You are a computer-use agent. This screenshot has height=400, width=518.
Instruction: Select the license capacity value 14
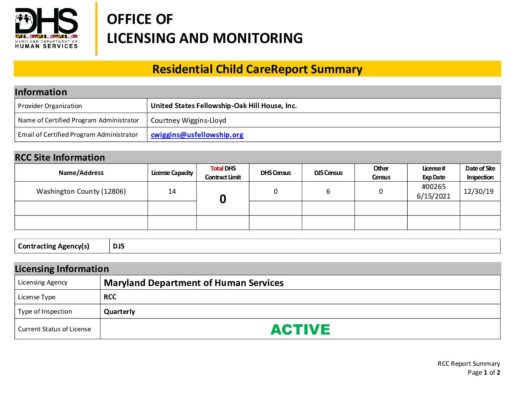point(172,191)
